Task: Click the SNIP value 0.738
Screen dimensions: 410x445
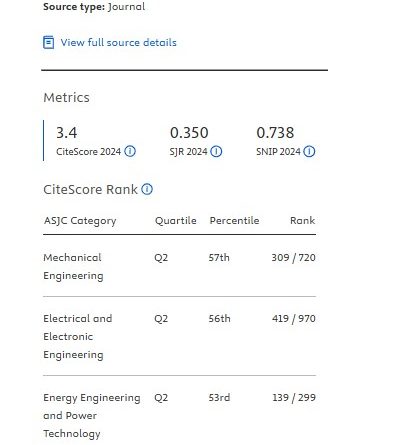Action: coord(275,133)
